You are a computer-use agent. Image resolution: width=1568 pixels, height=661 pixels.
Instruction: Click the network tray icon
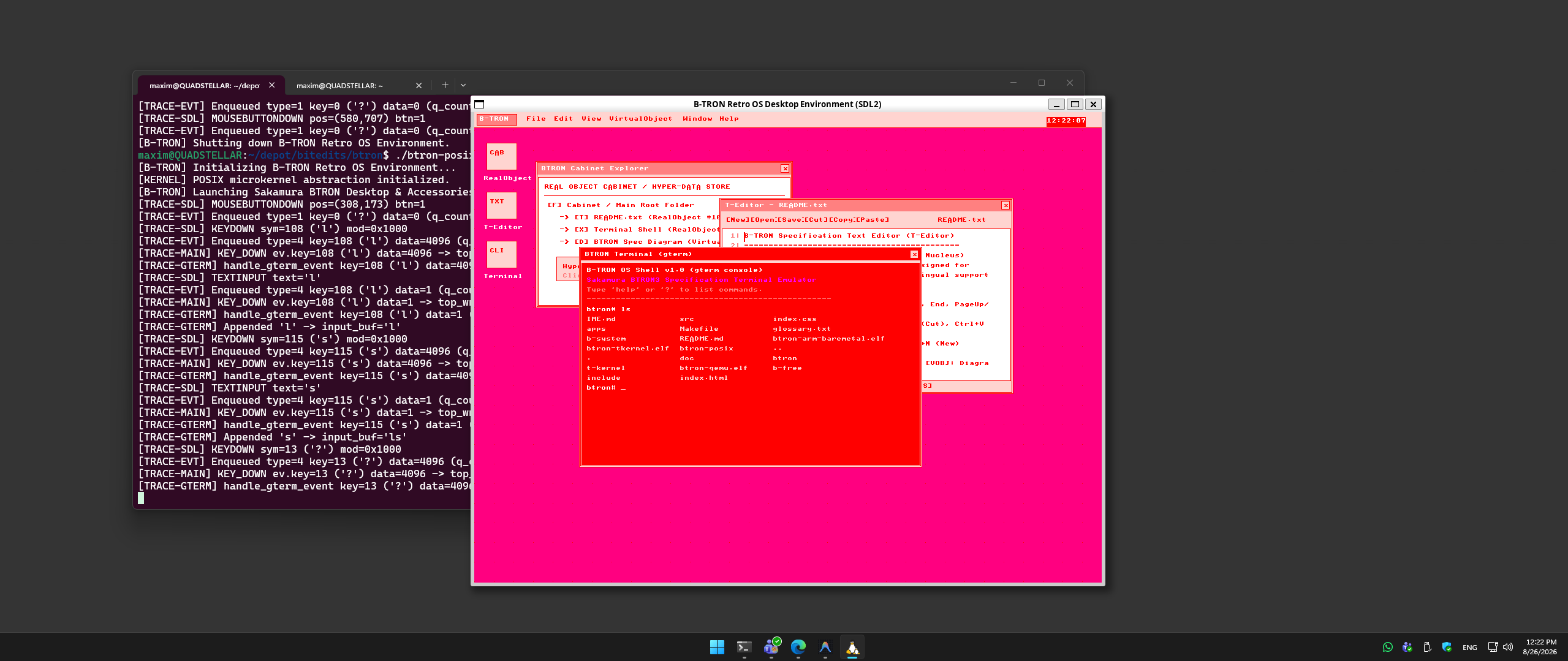pyautogui.click(x=1493, y=647)
